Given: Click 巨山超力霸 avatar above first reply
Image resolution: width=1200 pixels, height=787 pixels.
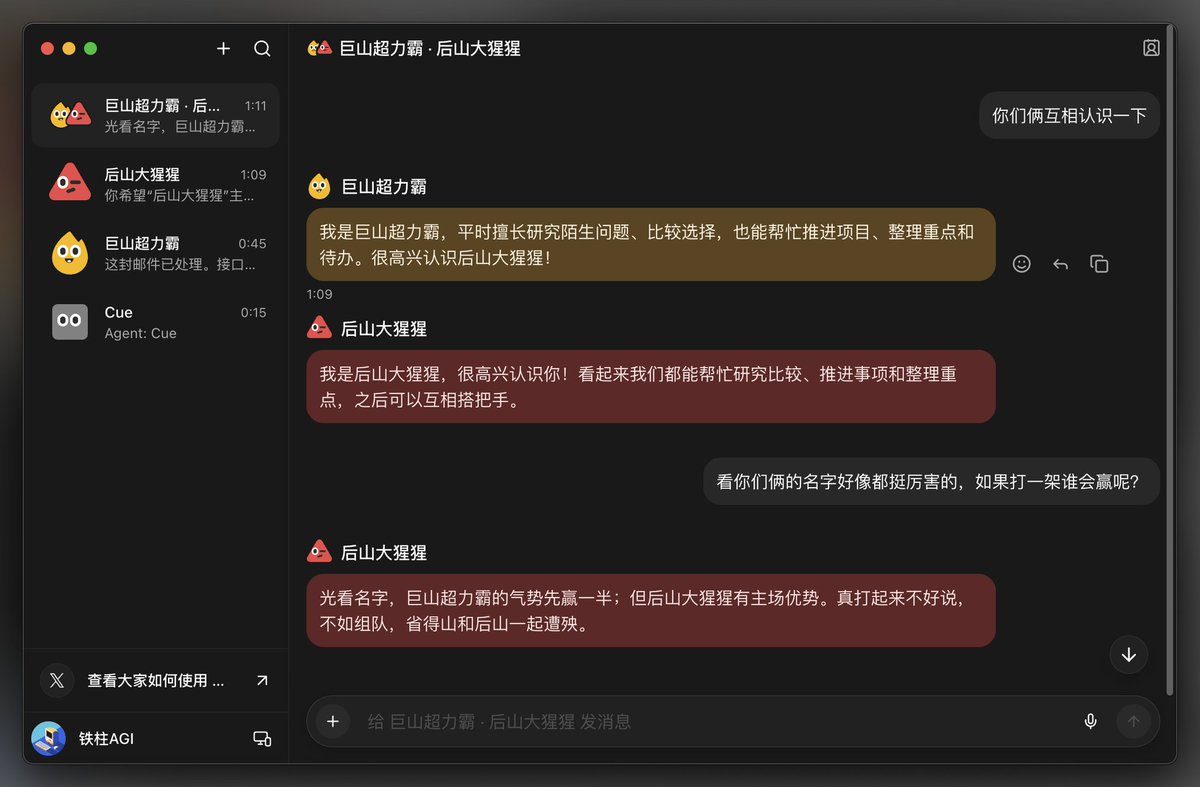Looking at the screenshot, I should [x=319, y=186].
